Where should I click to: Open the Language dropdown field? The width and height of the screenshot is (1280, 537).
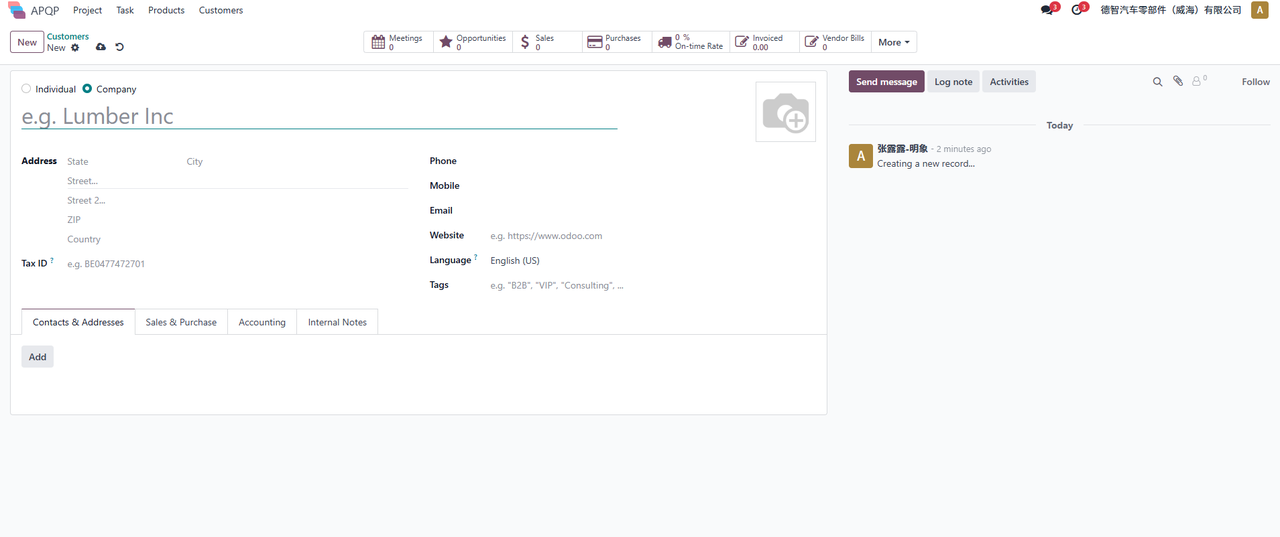pos(550,261)
